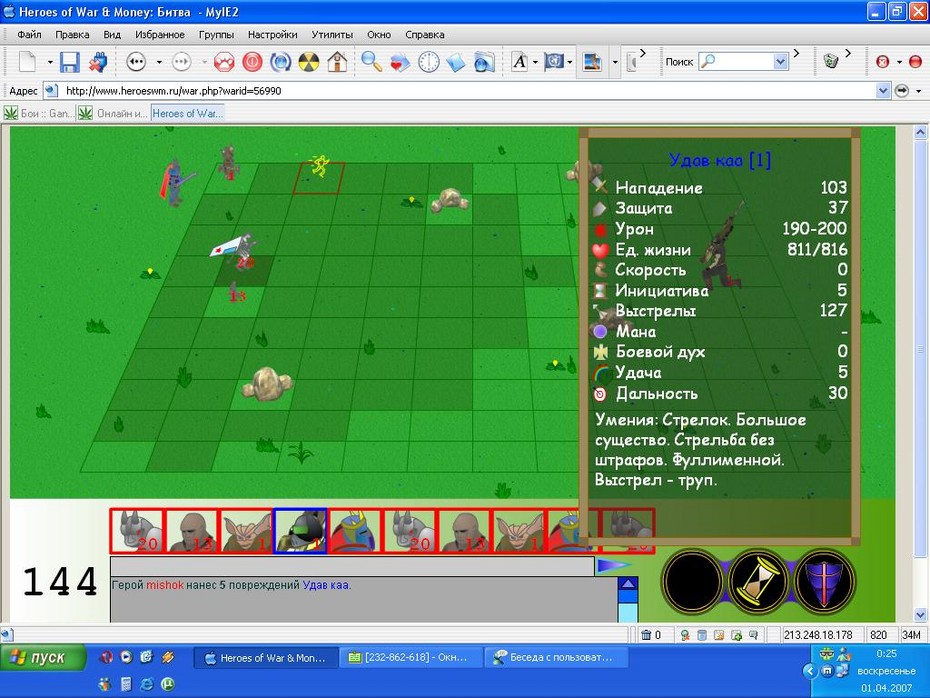Select the blue-framed active unit in turn queue

click(300, 531)
